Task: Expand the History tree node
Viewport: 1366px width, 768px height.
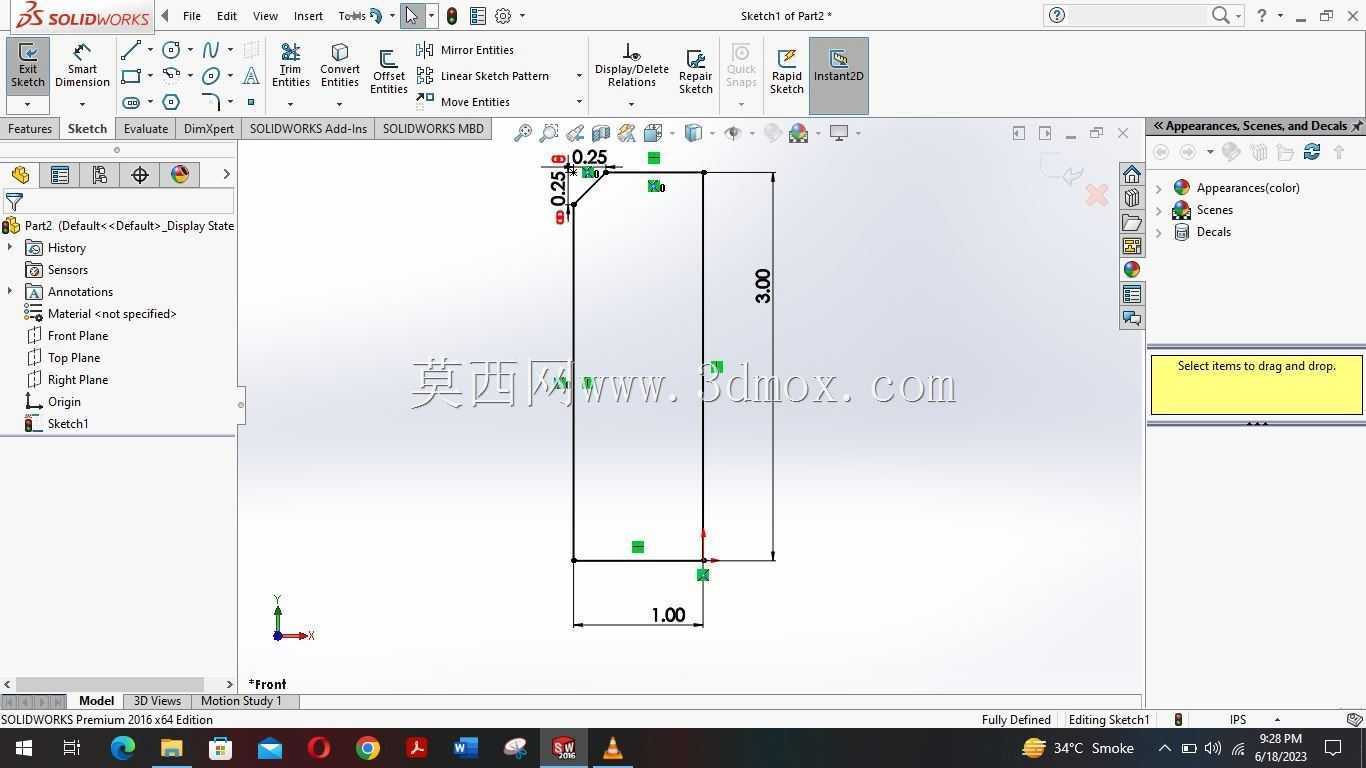Action: (10, 248)
